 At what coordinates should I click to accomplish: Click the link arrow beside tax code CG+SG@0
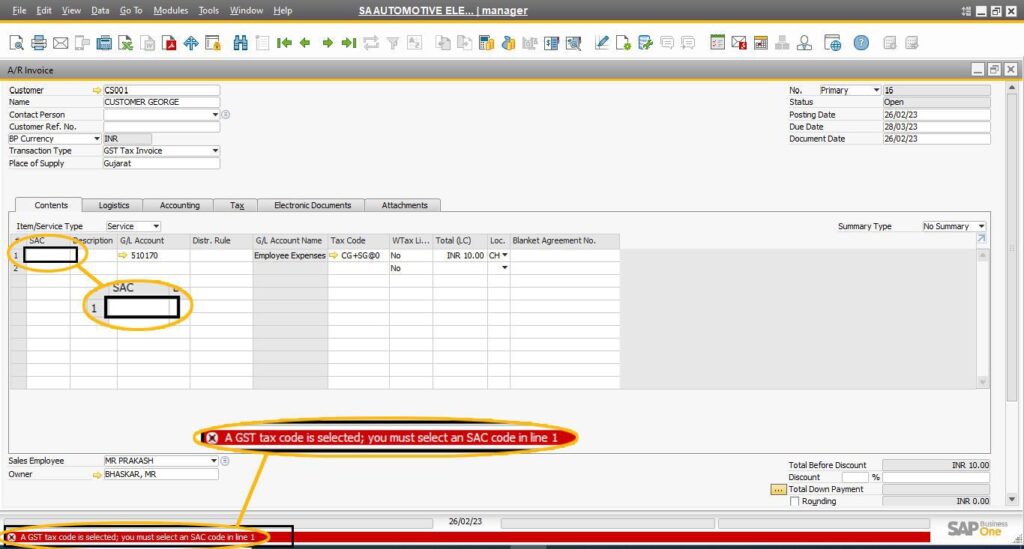click(334, 255)
